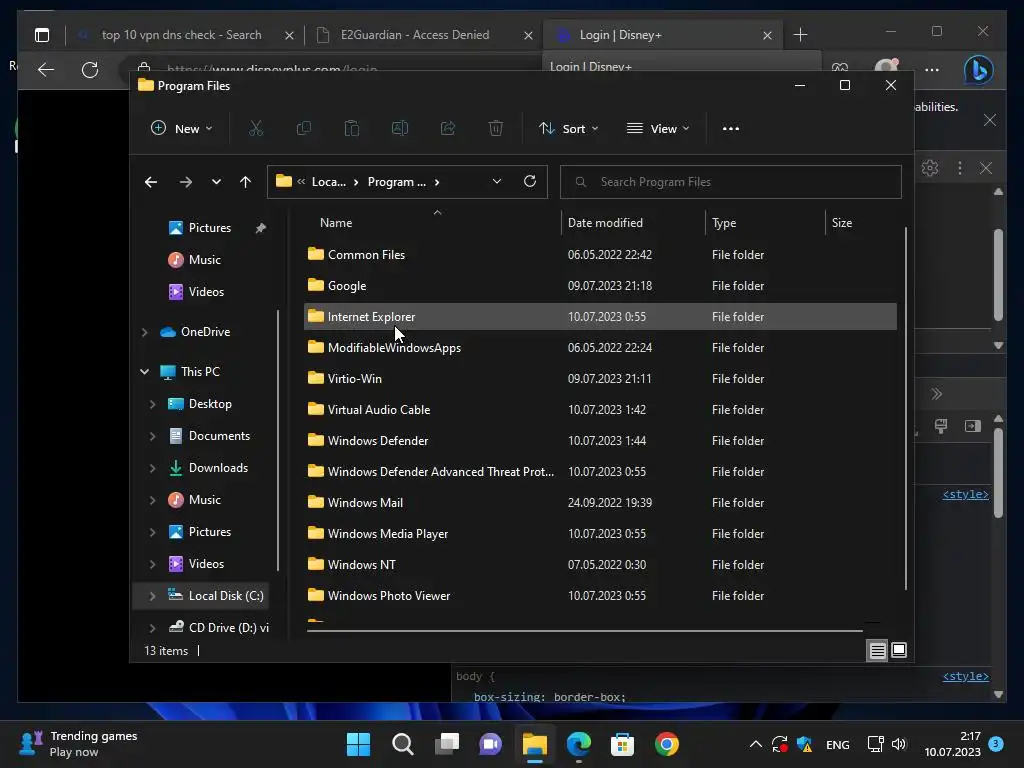Viewport: 1024px width, 768px height.
Task: Select the Common Files folder
Action: coord(600,255)
